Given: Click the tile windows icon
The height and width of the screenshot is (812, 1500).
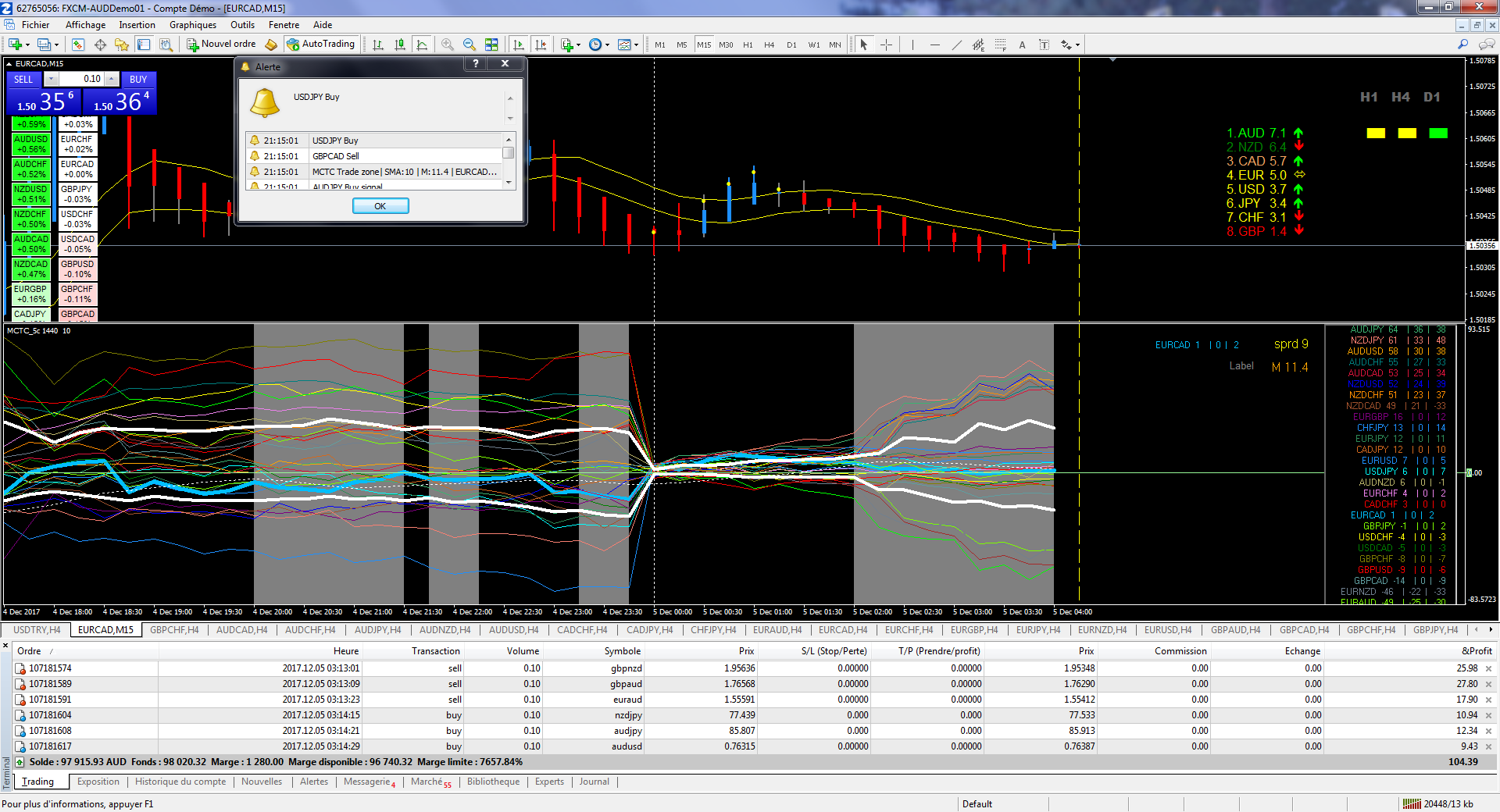Looking at the screenshot, I should [x=491, y=45].
